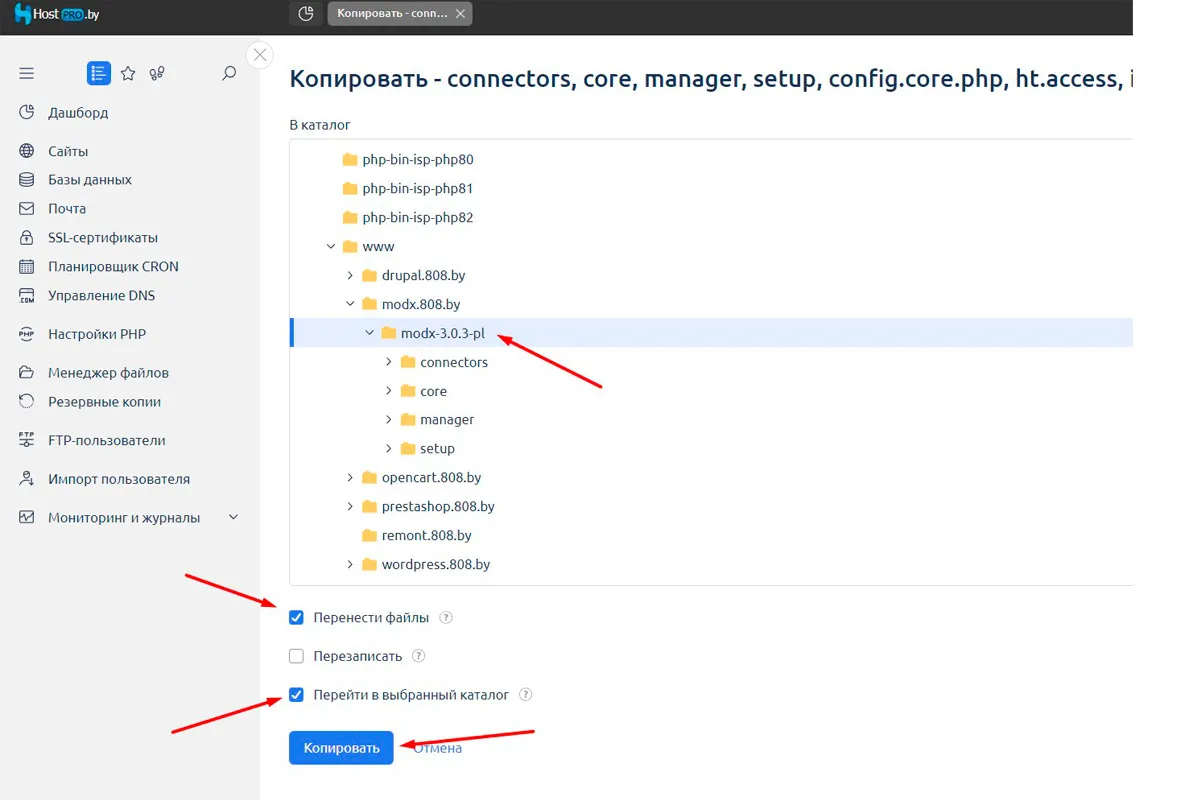Click the Отмена link
This screenshot has width=1200, height=800.
438,748
